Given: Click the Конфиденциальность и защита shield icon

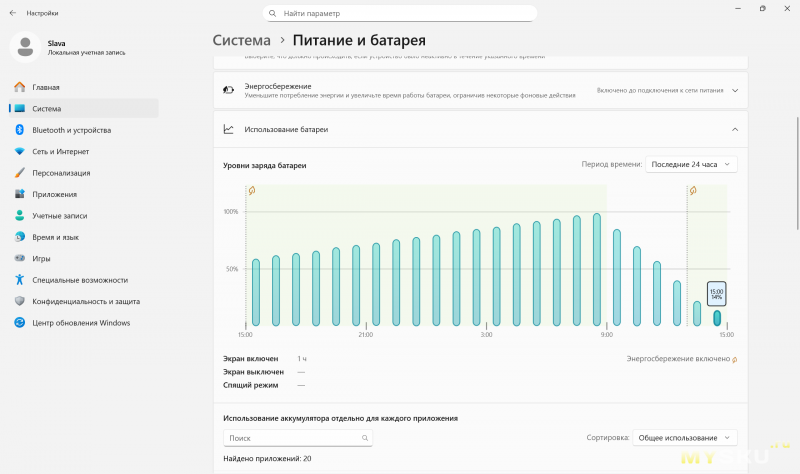Looking at the screenshot, I should click(x=19, y=301).
